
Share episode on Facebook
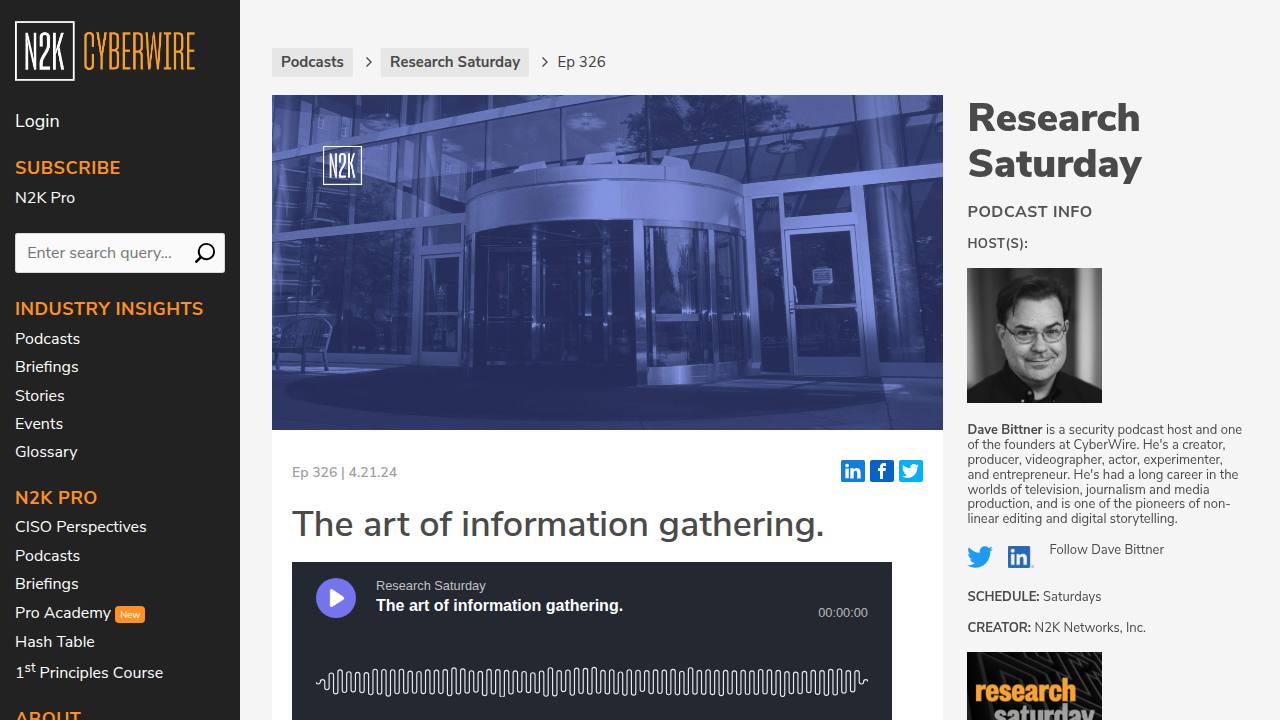pos(882,471)
